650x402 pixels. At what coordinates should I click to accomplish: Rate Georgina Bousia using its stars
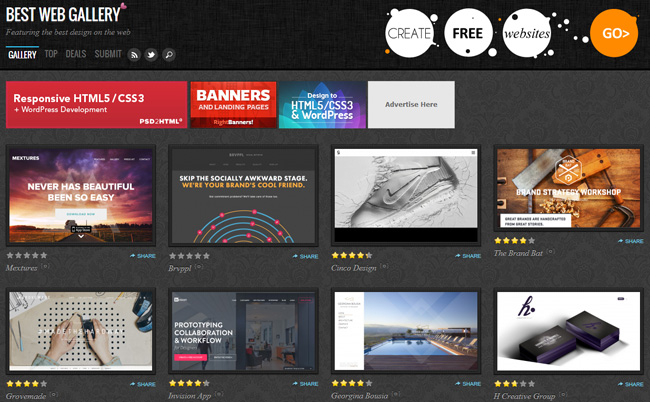tap(352, 383)
